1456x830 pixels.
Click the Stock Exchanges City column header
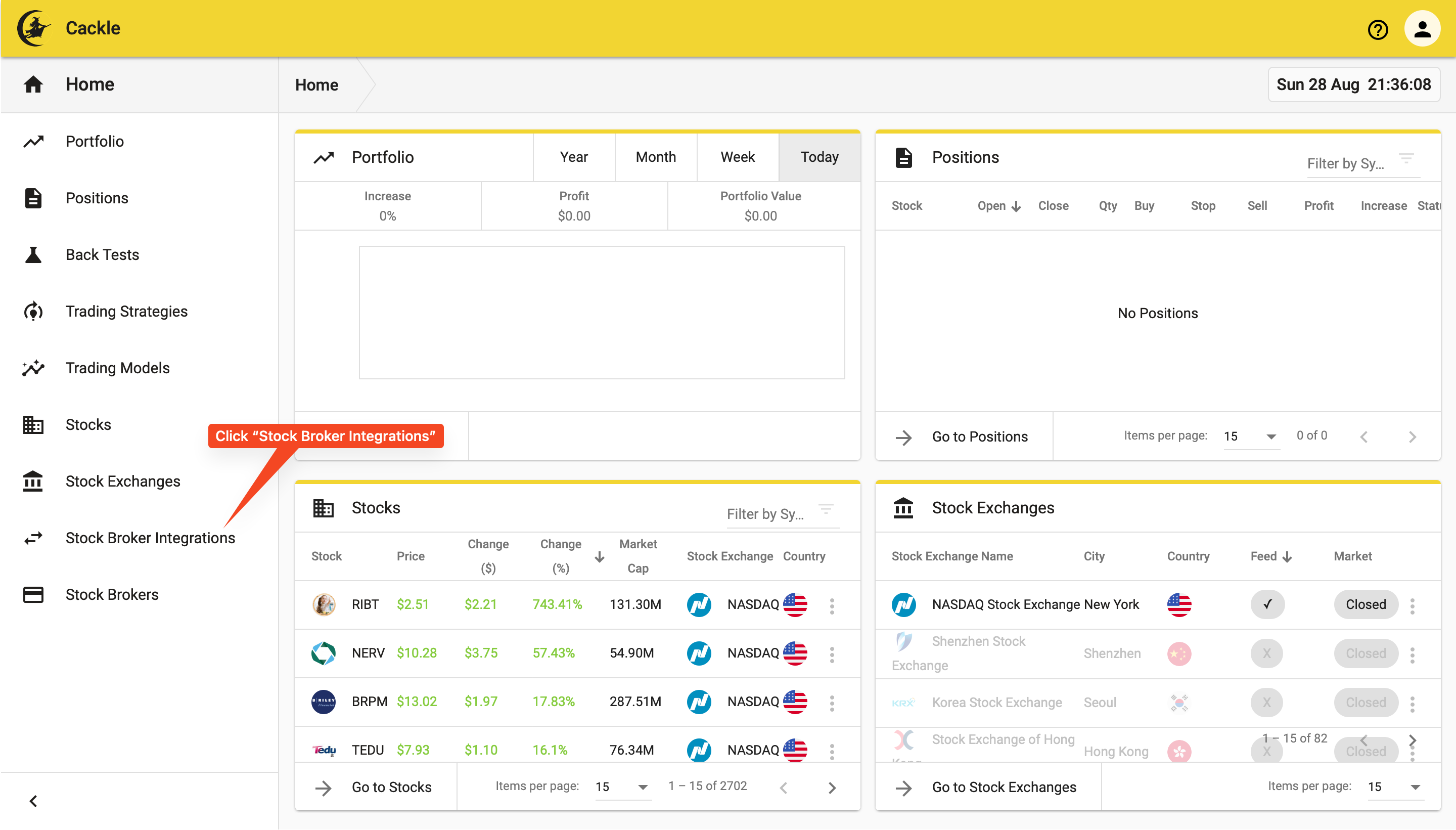coord(1094,556)
